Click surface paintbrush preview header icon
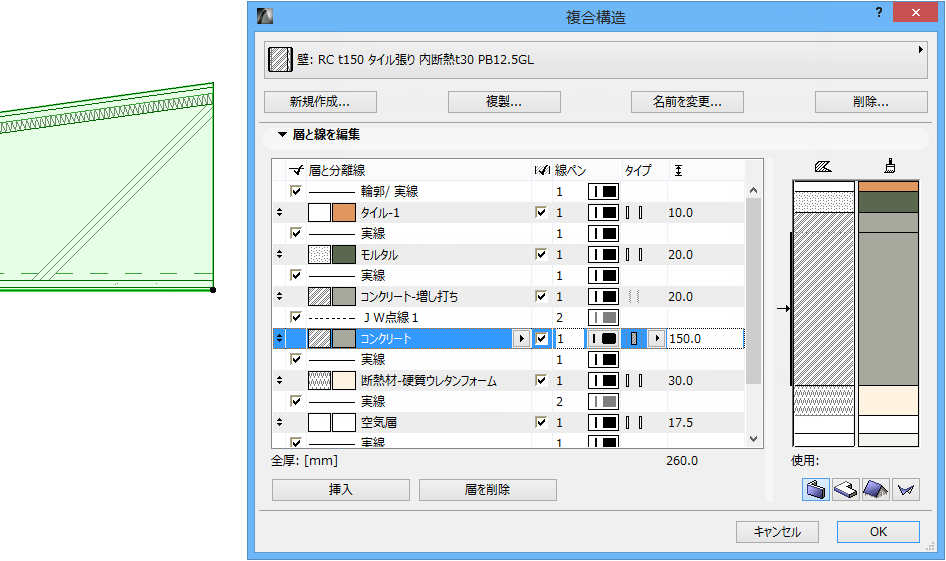This screenshot has height=561, width=946. 889,166
